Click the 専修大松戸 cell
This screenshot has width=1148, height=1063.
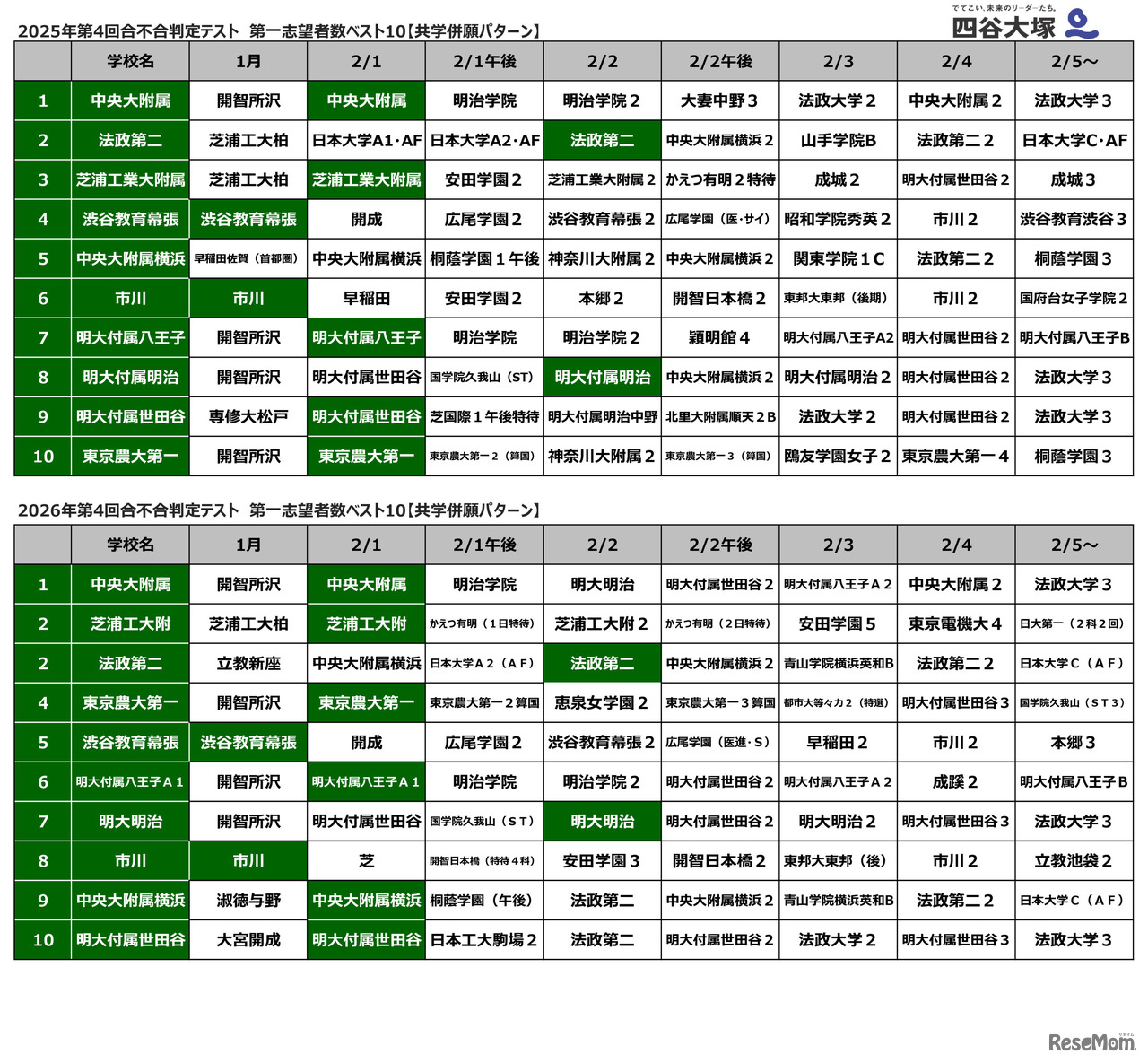(x=248, y=416)
